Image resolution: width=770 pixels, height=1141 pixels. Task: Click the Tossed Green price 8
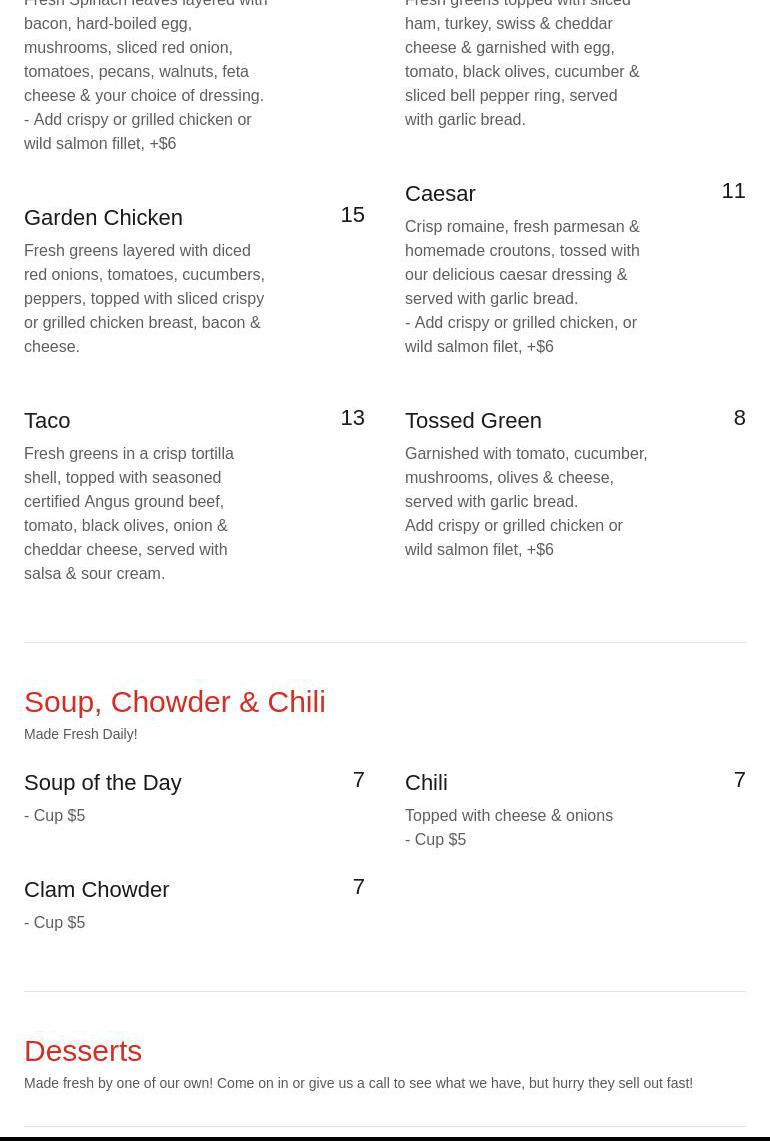pos(739,417)
